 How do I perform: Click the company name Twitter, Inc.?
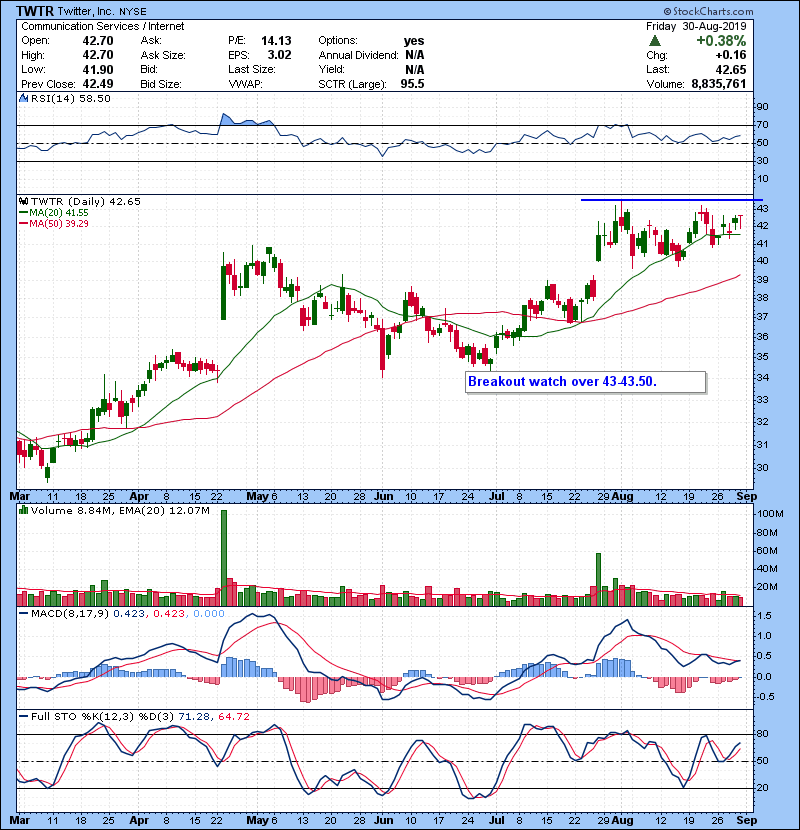86,12
